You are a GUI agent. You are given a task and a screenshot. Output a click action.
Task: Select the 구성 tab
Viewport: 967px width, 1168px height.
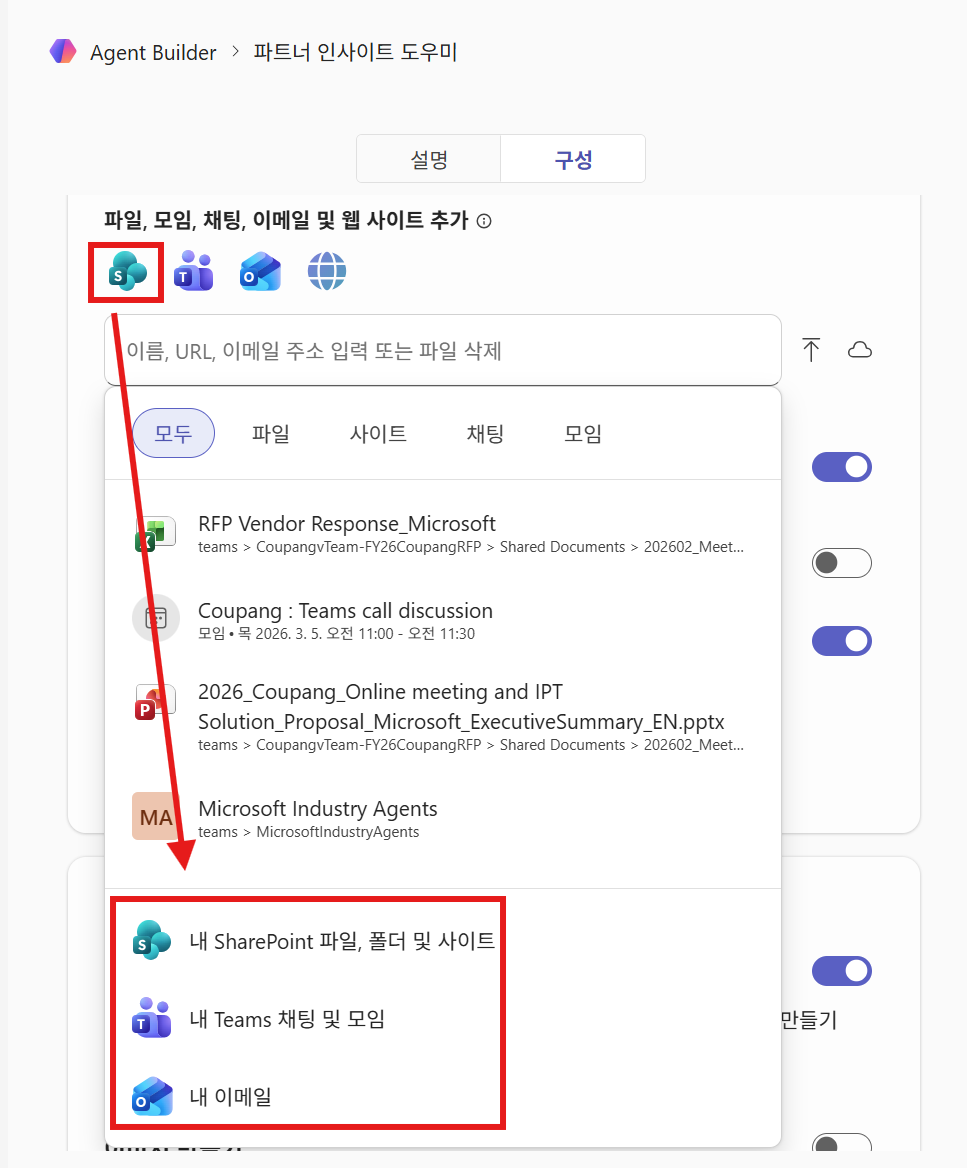[573, 159]
